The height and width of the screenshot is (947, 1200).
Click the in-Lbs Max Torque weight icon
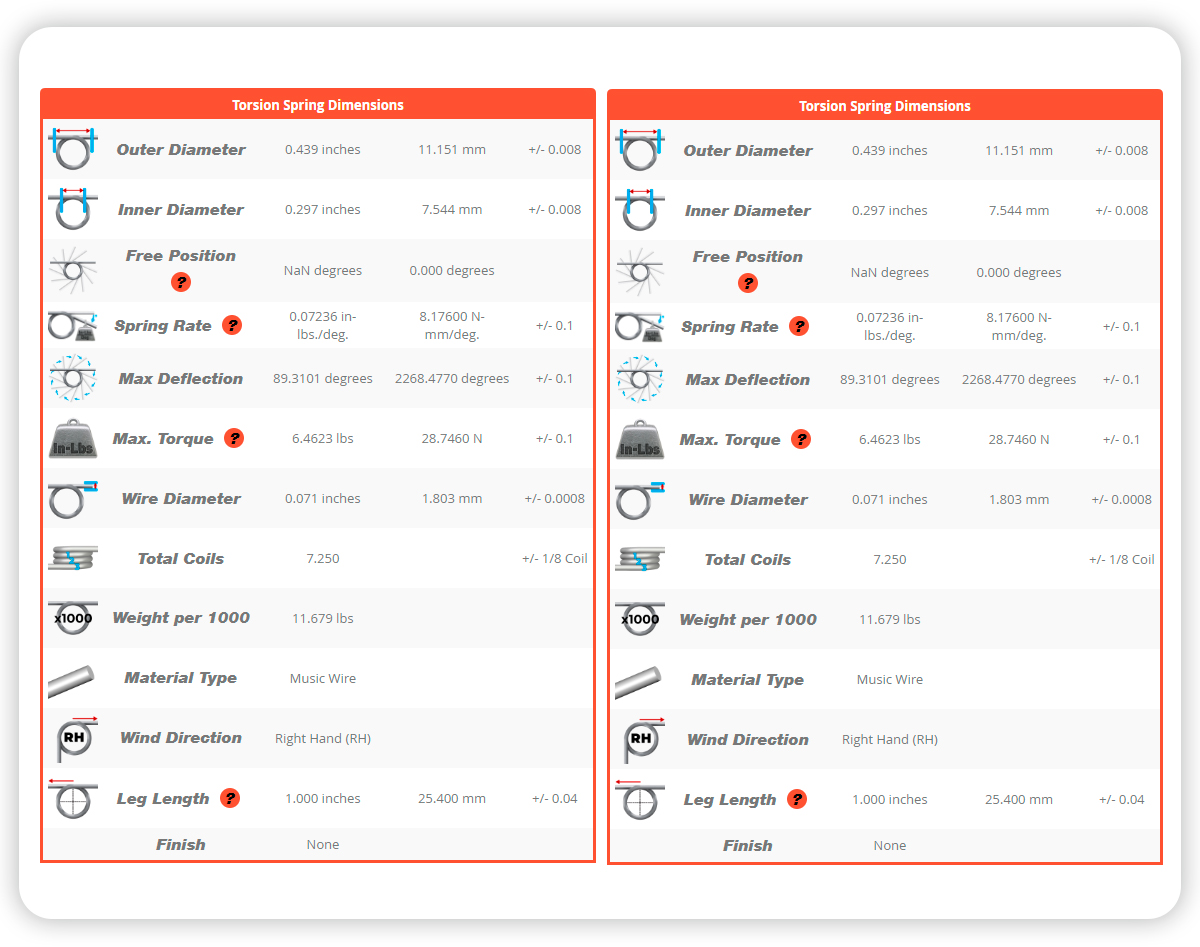(x=72, y=438)
